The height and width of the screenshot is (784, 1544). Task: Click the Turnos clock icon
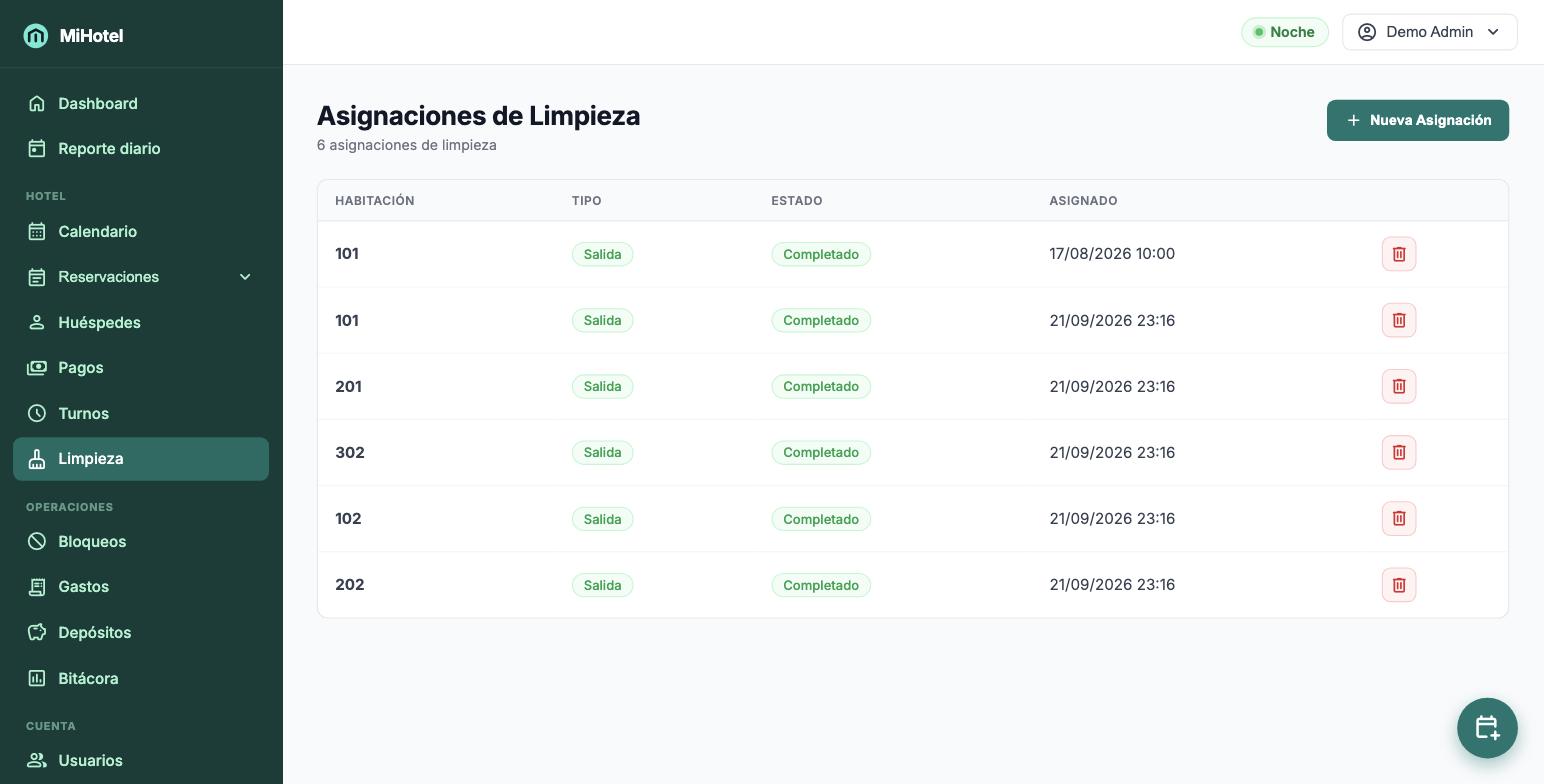click(x=37, y=413)
